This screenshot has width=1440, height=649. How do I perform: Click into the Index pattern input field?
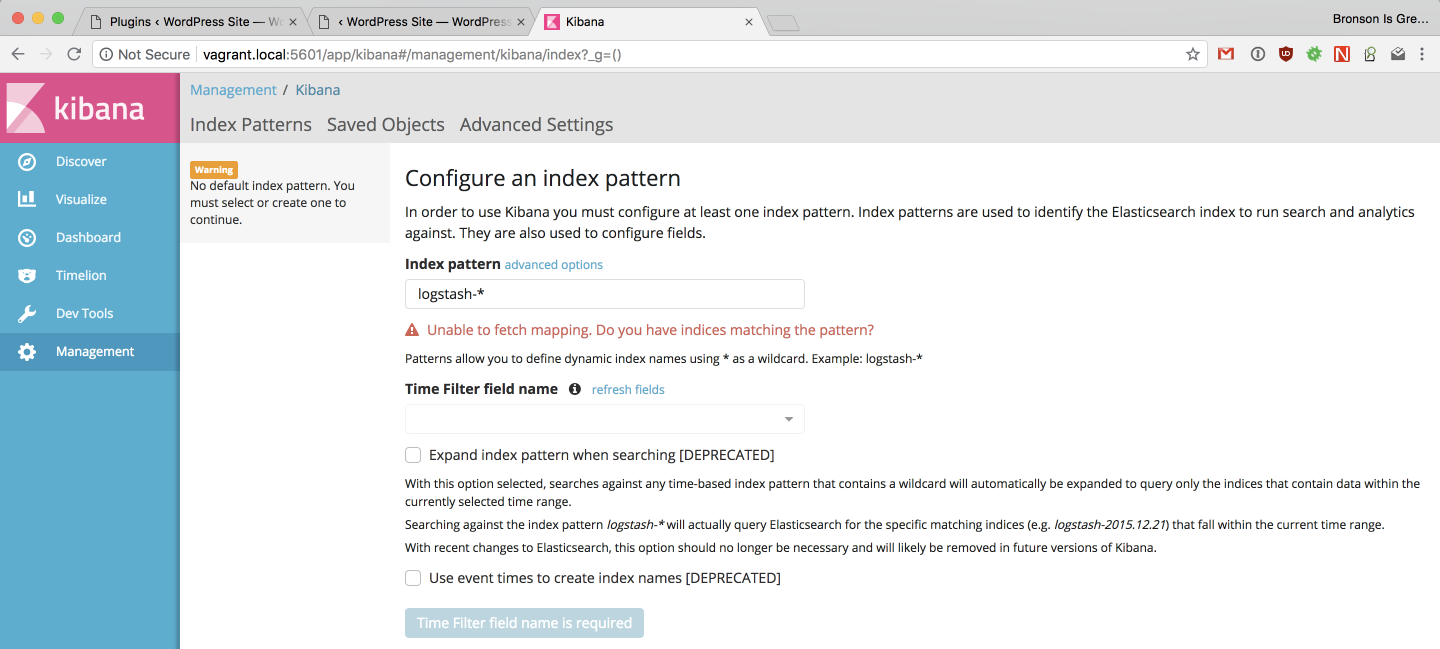[x=605, y=294]
